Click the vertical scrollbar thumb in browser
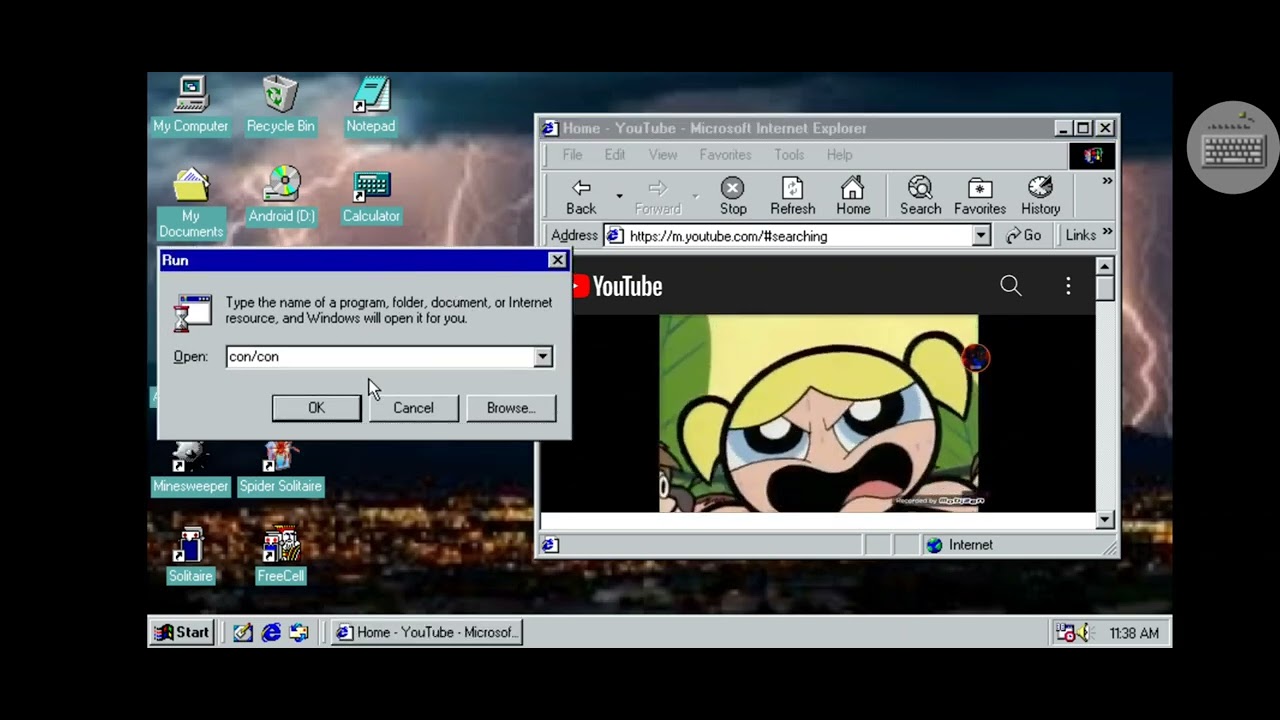Viewport: 1280px width, 720px height. click(x=1105, y=288)
